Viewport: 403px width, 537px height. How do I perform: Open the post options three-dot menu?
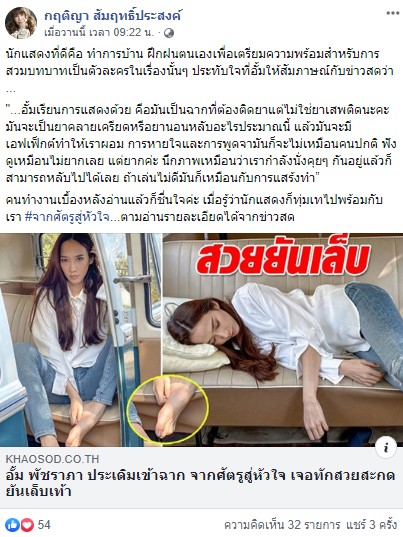pyautogui.click(x=393, y=13)
